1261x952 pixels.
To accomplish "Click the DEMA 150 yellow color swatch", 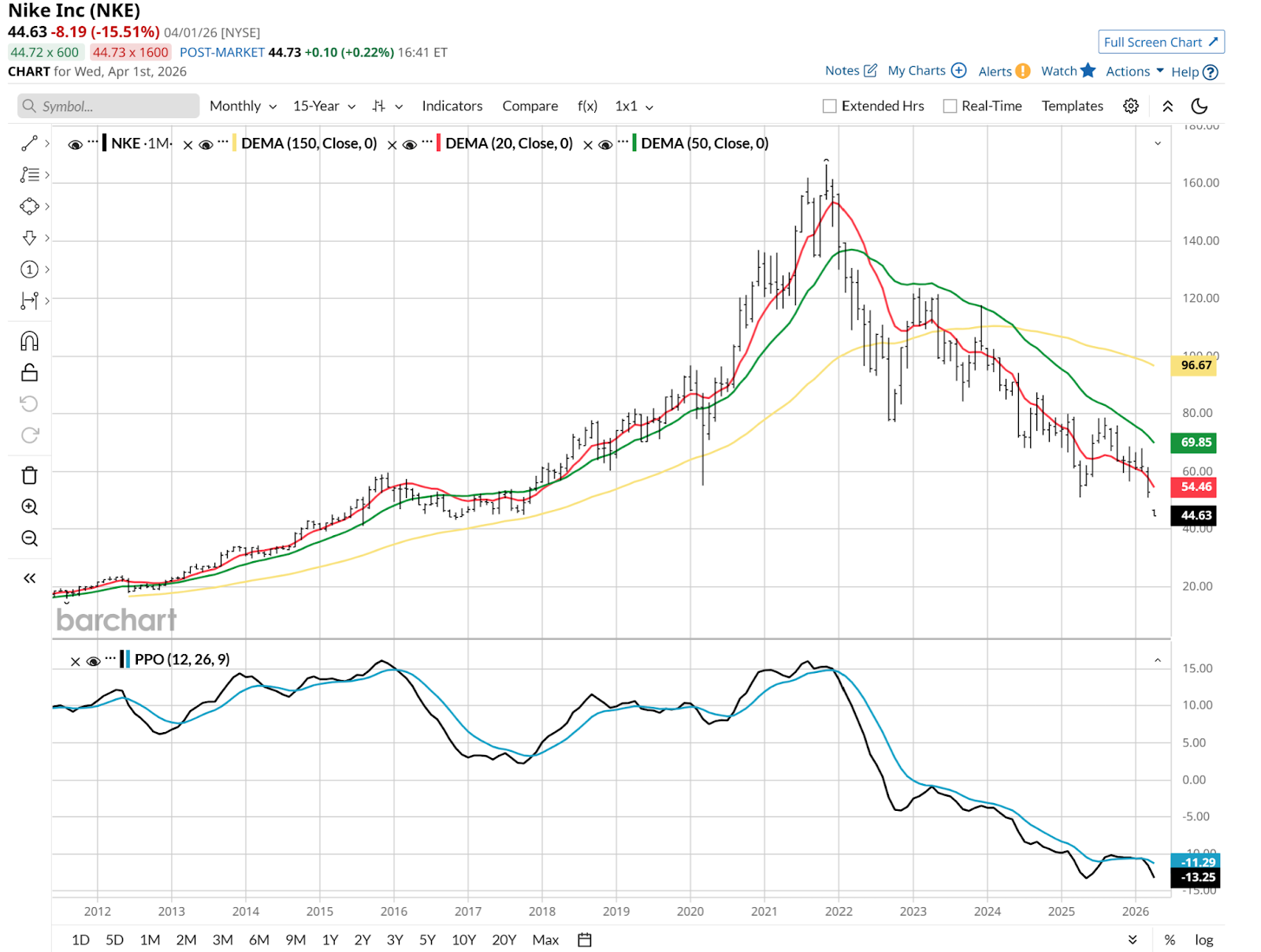I will [235, 143].
